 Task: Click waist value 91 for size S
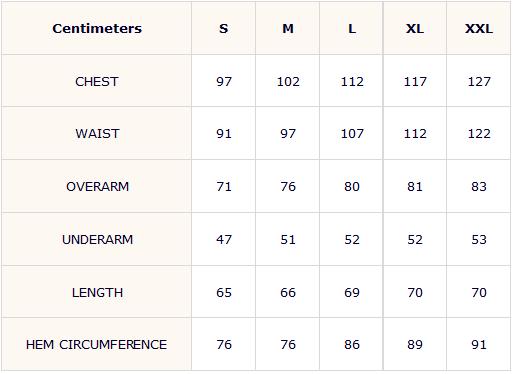[x=224, y=134]
